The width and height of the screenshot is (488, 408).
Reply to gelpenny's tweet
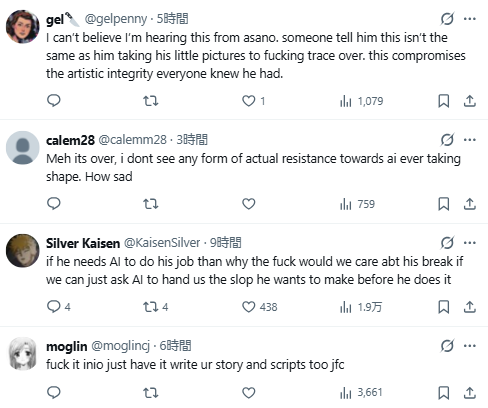tap(54, 101)
